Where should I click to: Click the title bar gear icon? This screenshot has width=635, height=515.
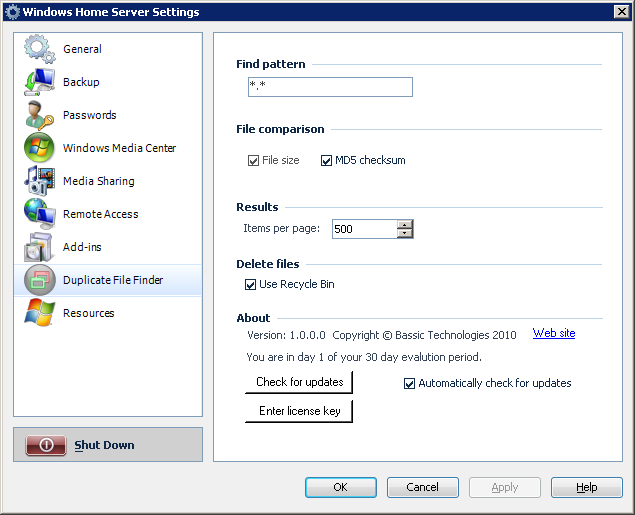[x=13, y=12]
